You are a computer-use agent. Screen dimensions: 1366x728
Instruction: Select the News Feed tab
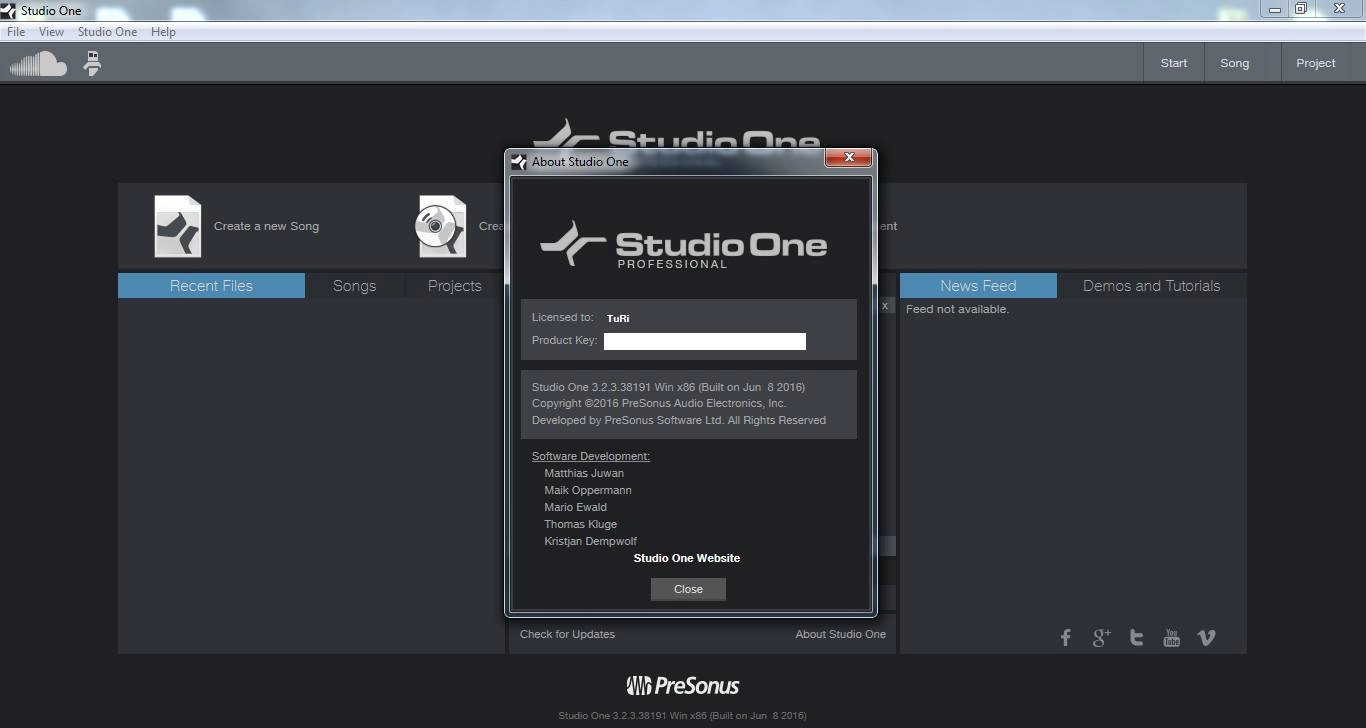pos(978,286)
